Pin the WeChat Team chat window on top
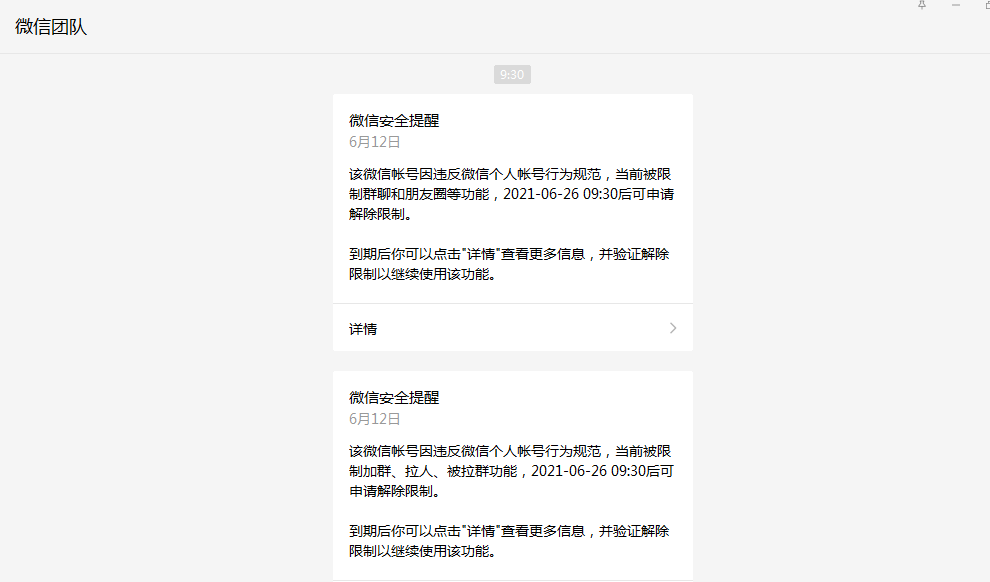 (922, 5)
